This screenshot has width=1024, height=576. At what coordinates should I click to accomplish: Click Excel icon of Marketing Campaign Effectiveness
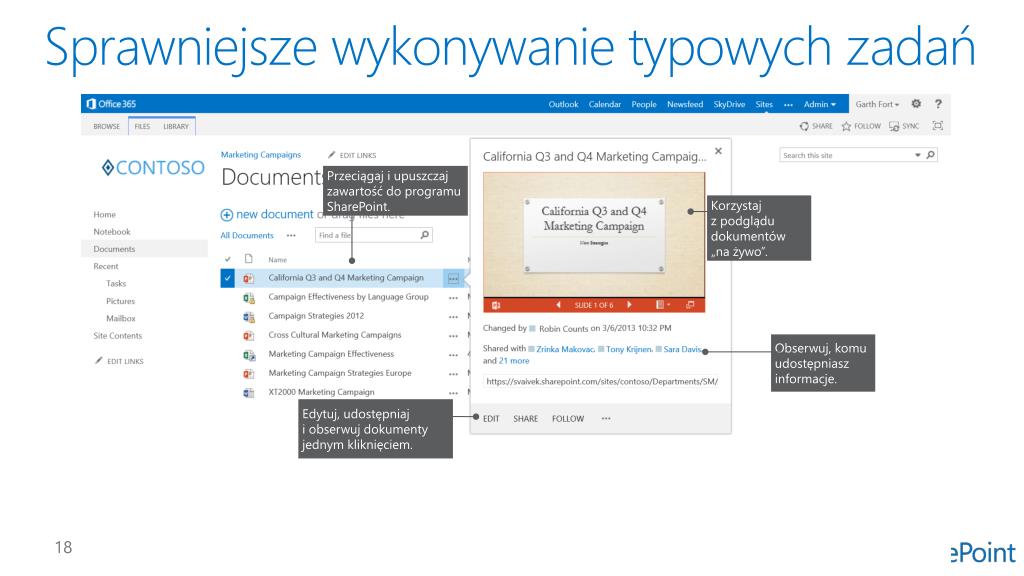(248, 355)
